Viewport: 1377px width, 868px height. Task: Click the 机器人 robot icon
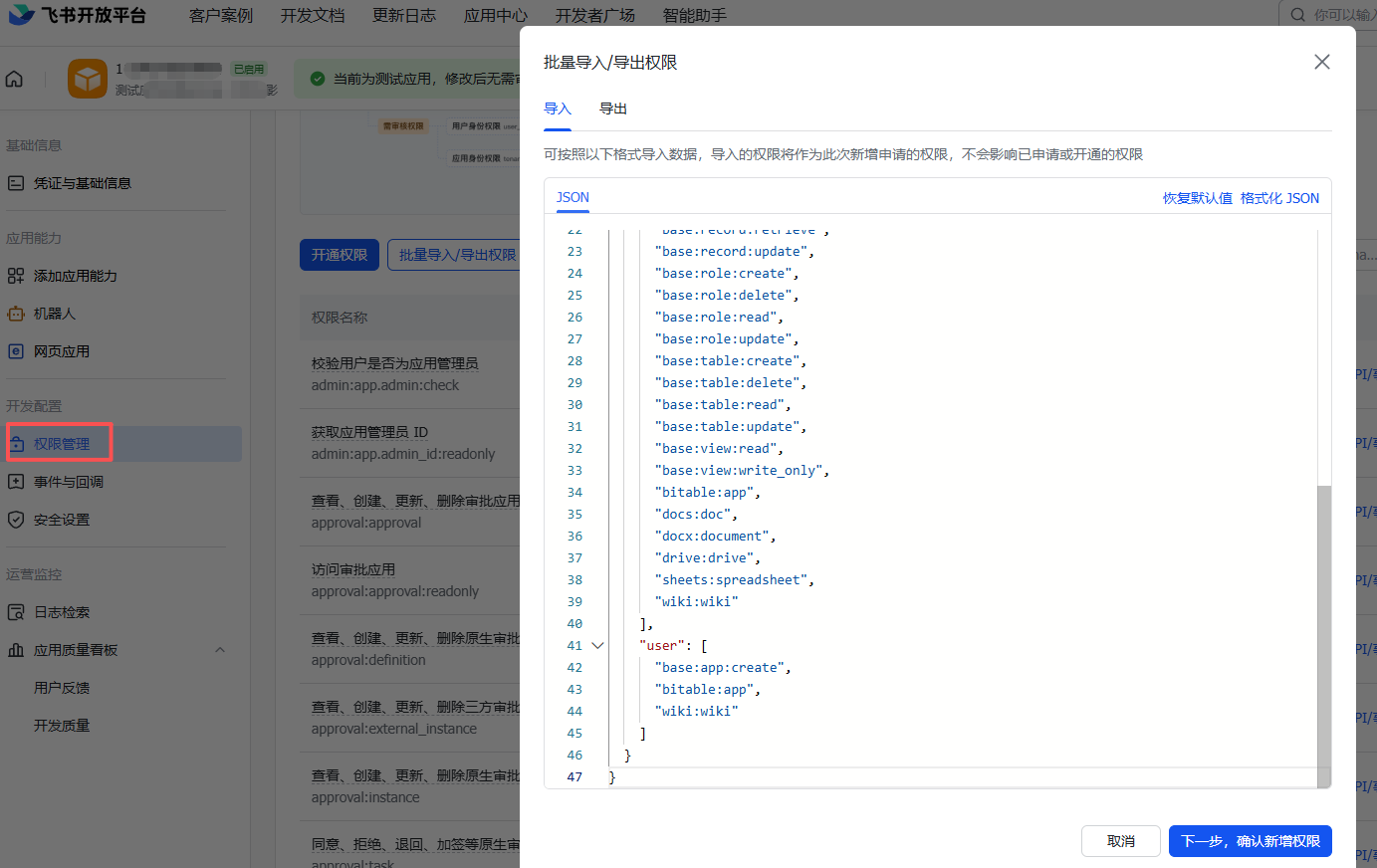coord(16,314)
